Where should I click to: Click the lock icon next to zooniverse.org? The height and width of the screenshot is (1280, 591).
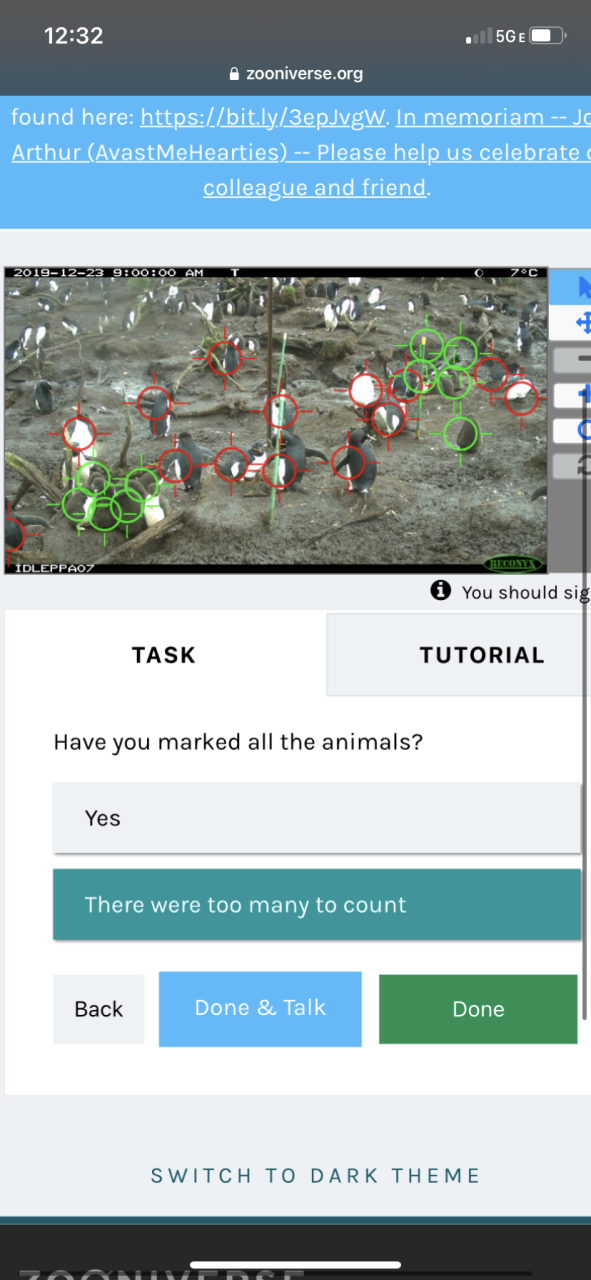235,74
